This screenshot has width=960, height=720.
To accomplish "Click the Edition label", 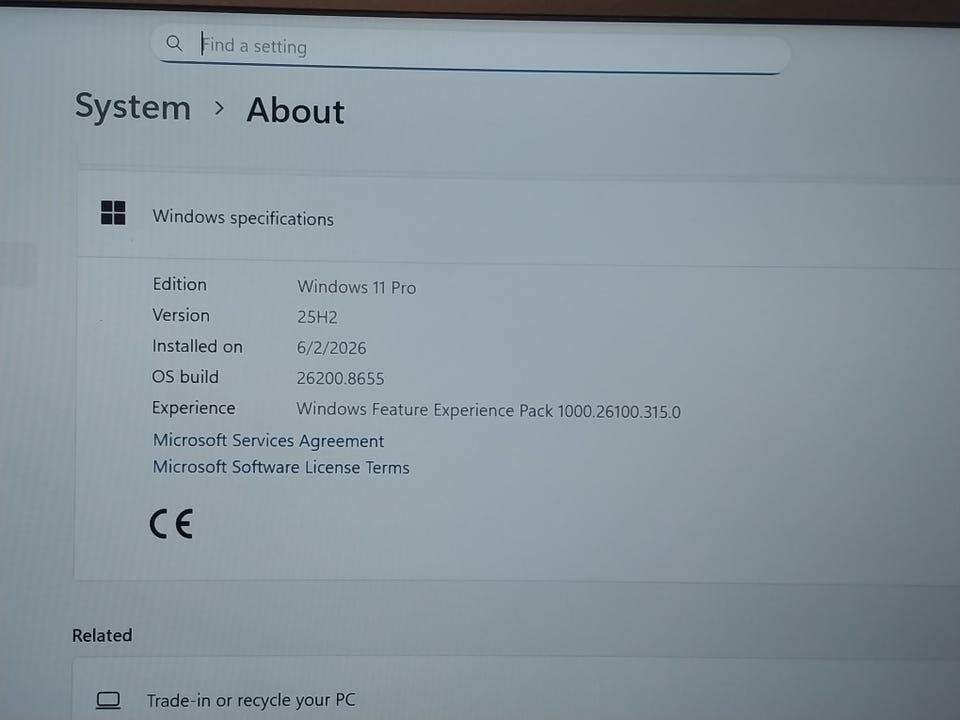I will 179,285.
